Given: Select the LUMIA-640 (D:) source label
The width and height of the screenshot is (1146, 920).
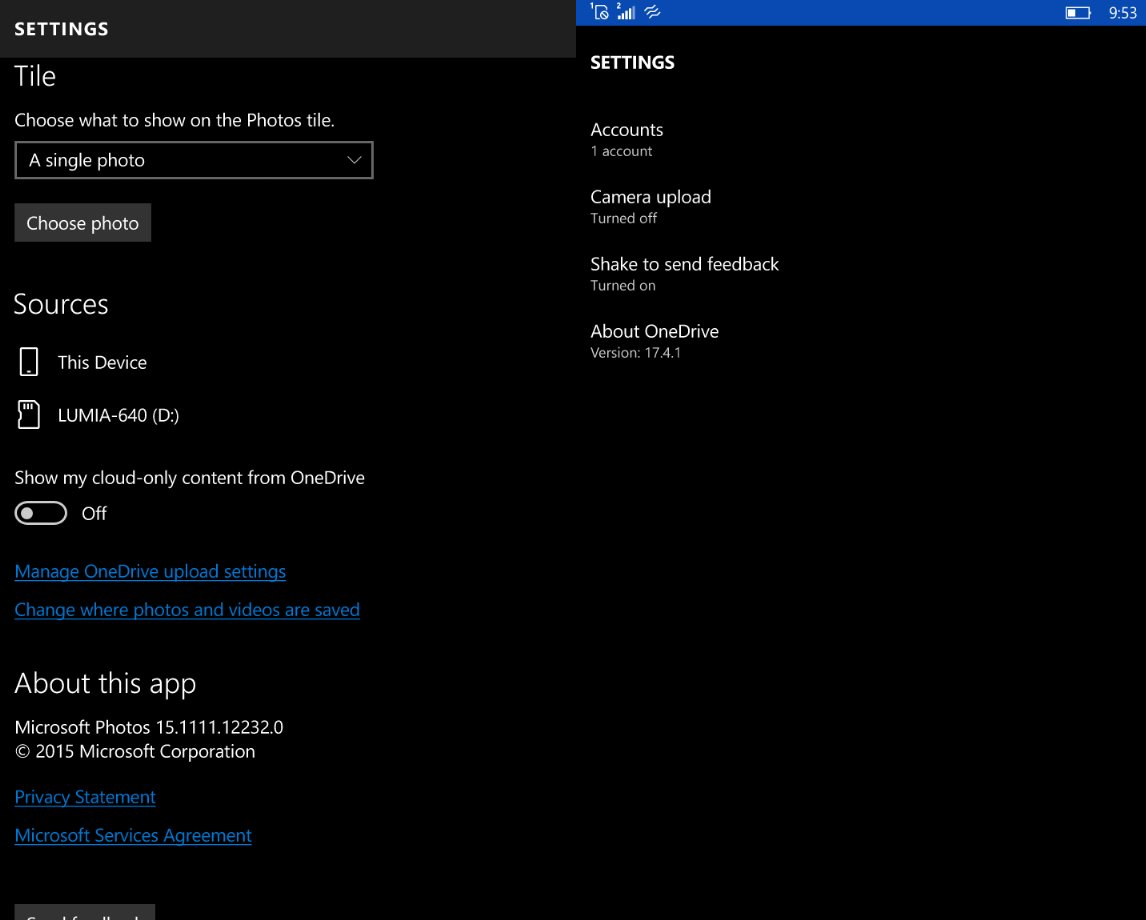Looking at the screenshot, I should tap(118, 415).
